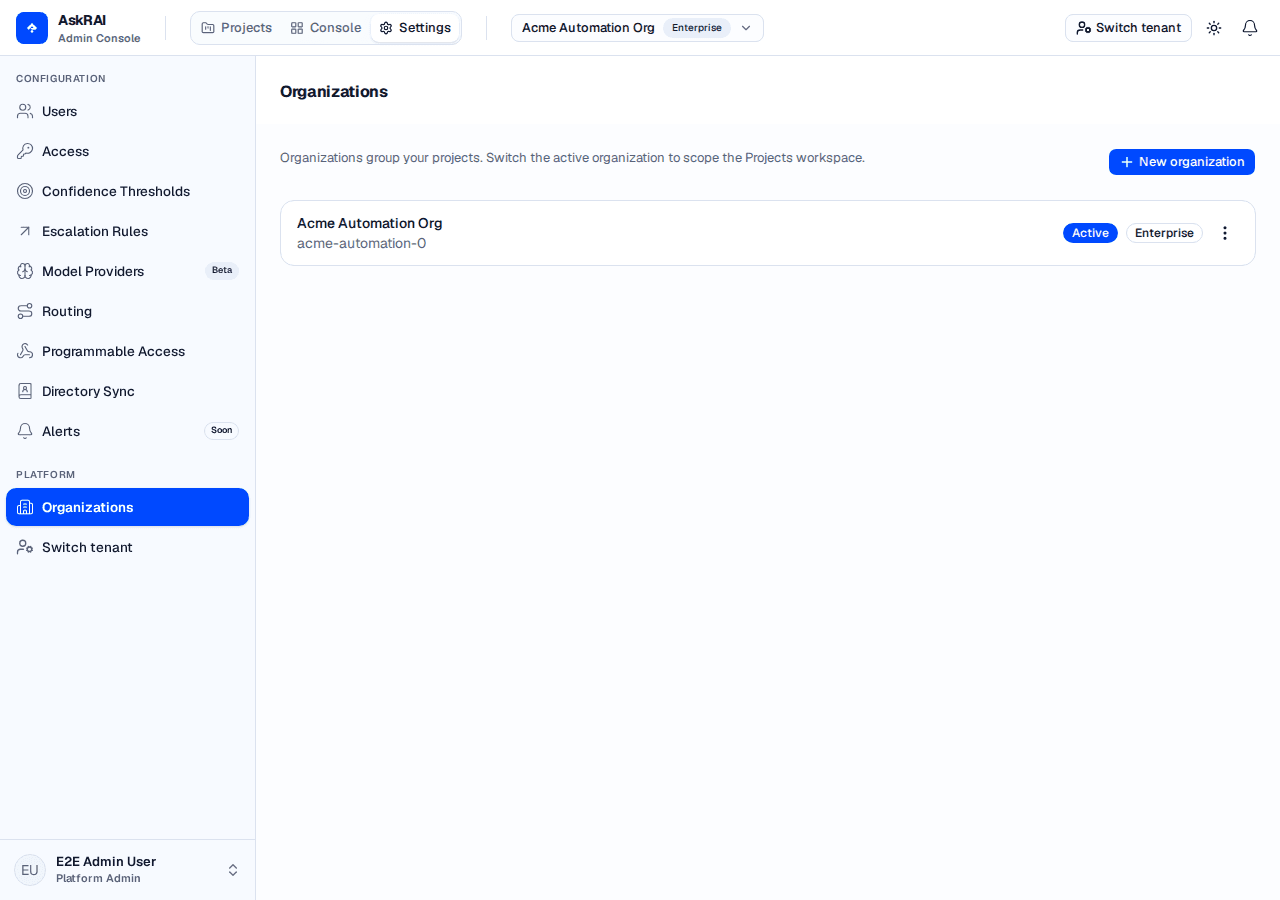Go to Access settings
1280x900 pixels.
click(x=127, y=151)
